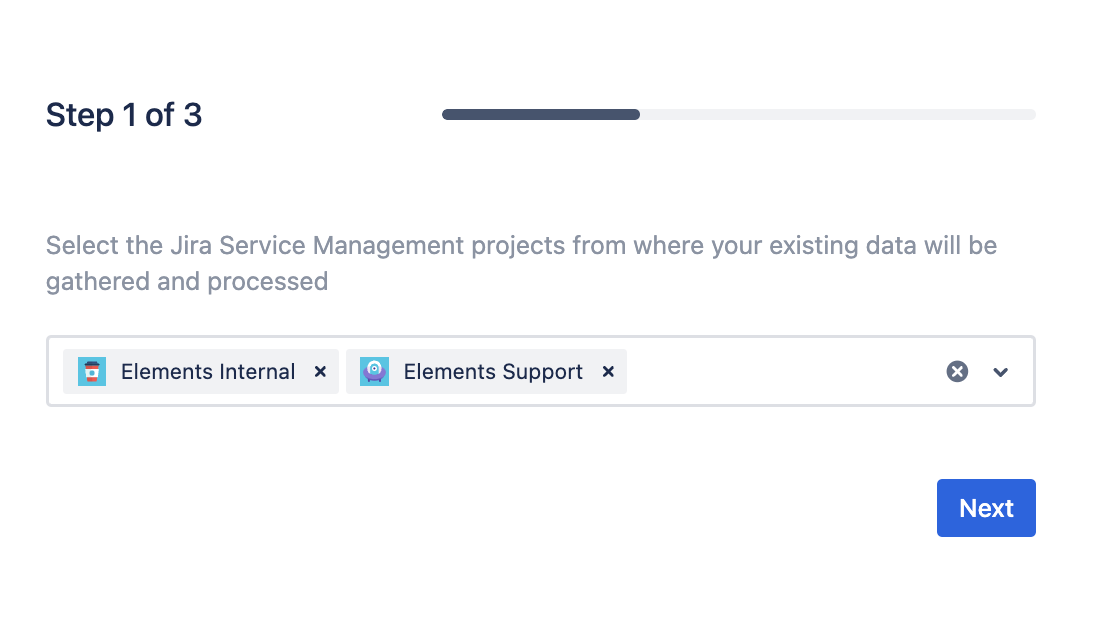Click the Elements Support tag label text

point(493,372)
